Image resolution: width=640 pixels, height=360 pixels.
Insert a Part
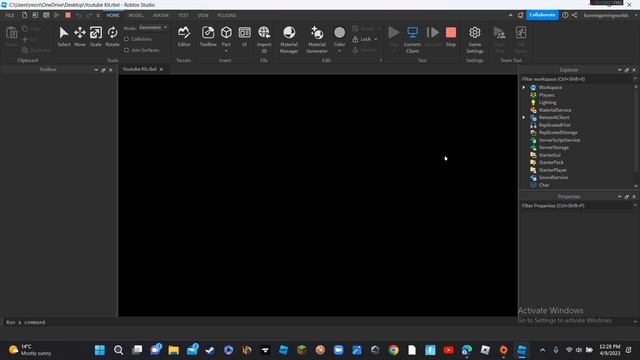[226, 36]
